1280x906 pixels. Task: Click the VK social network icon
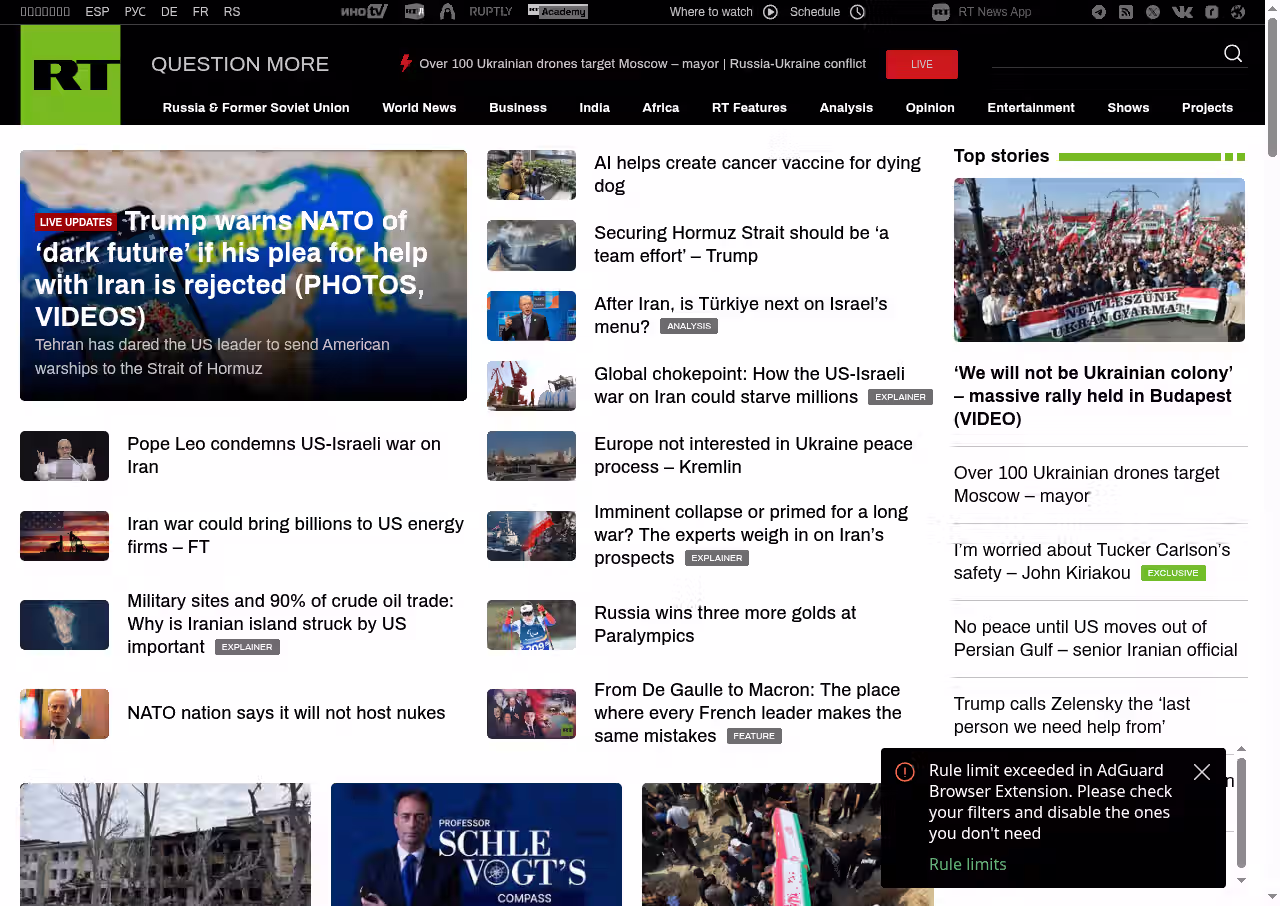pyautogui.click(x=1182, y=12)
